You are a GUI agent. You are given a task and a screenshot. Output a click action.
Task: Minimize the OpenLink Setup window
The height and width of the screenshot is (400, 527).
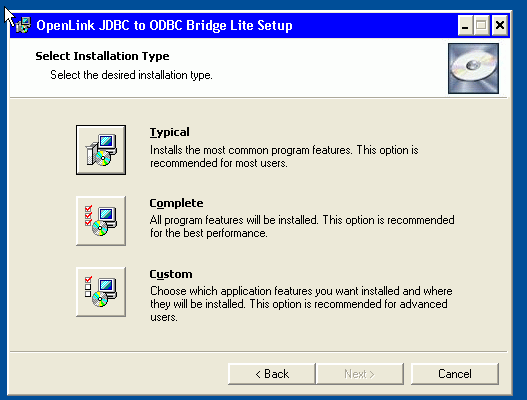465,25
